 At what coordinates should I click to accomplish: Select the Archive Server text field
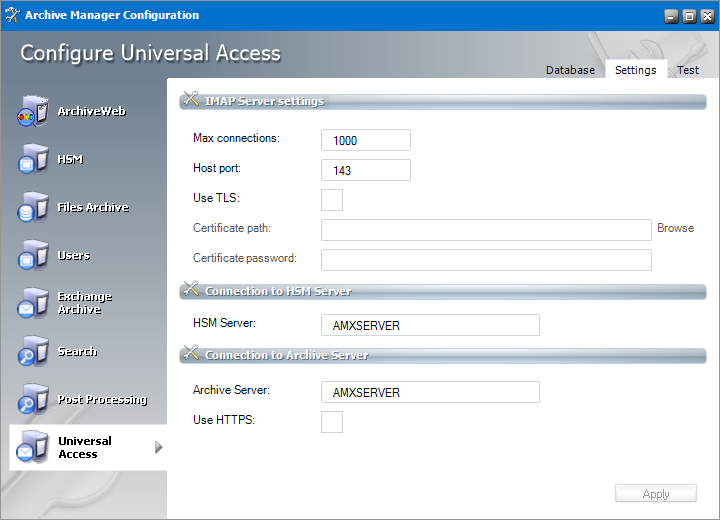430,393
